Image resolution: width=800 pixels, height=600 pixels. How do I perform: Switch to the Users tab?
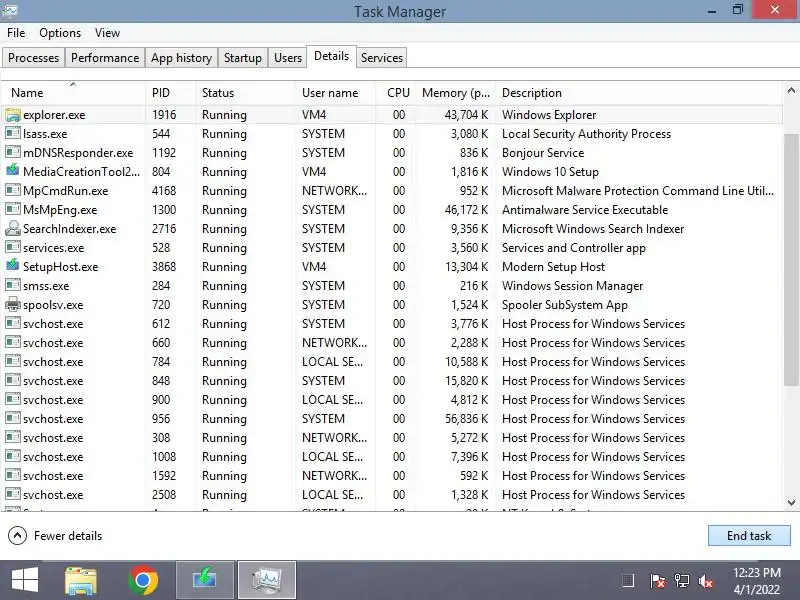coord(288,58)
